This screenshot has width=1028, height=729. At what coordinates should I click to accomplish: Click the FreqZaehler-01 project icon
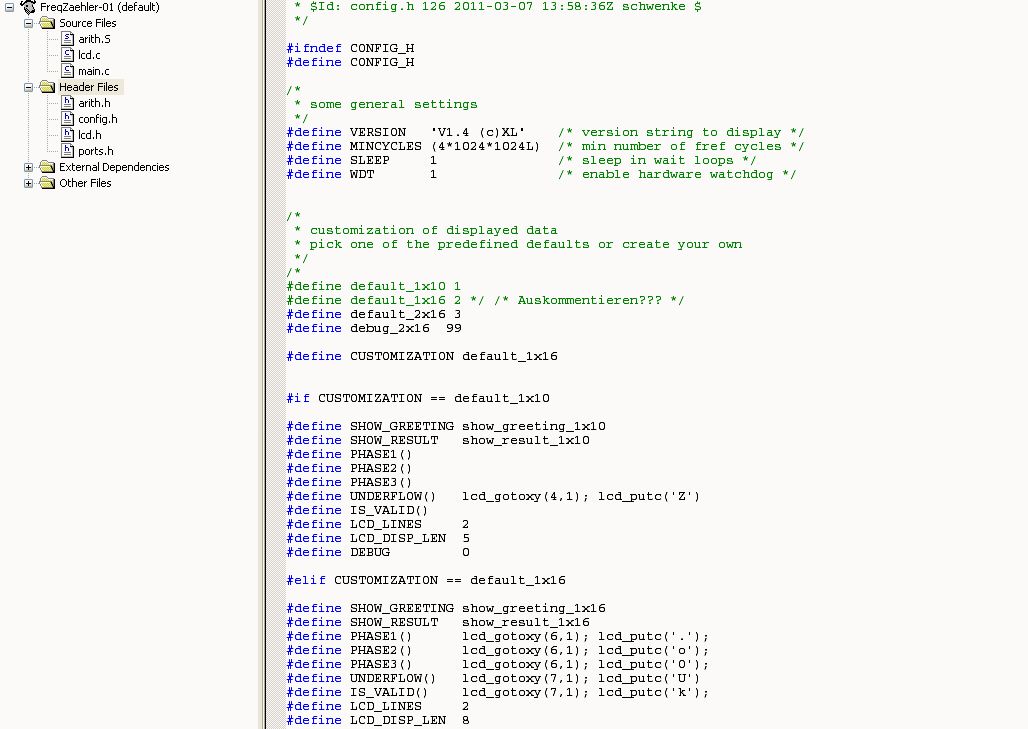tap(28, 7)
